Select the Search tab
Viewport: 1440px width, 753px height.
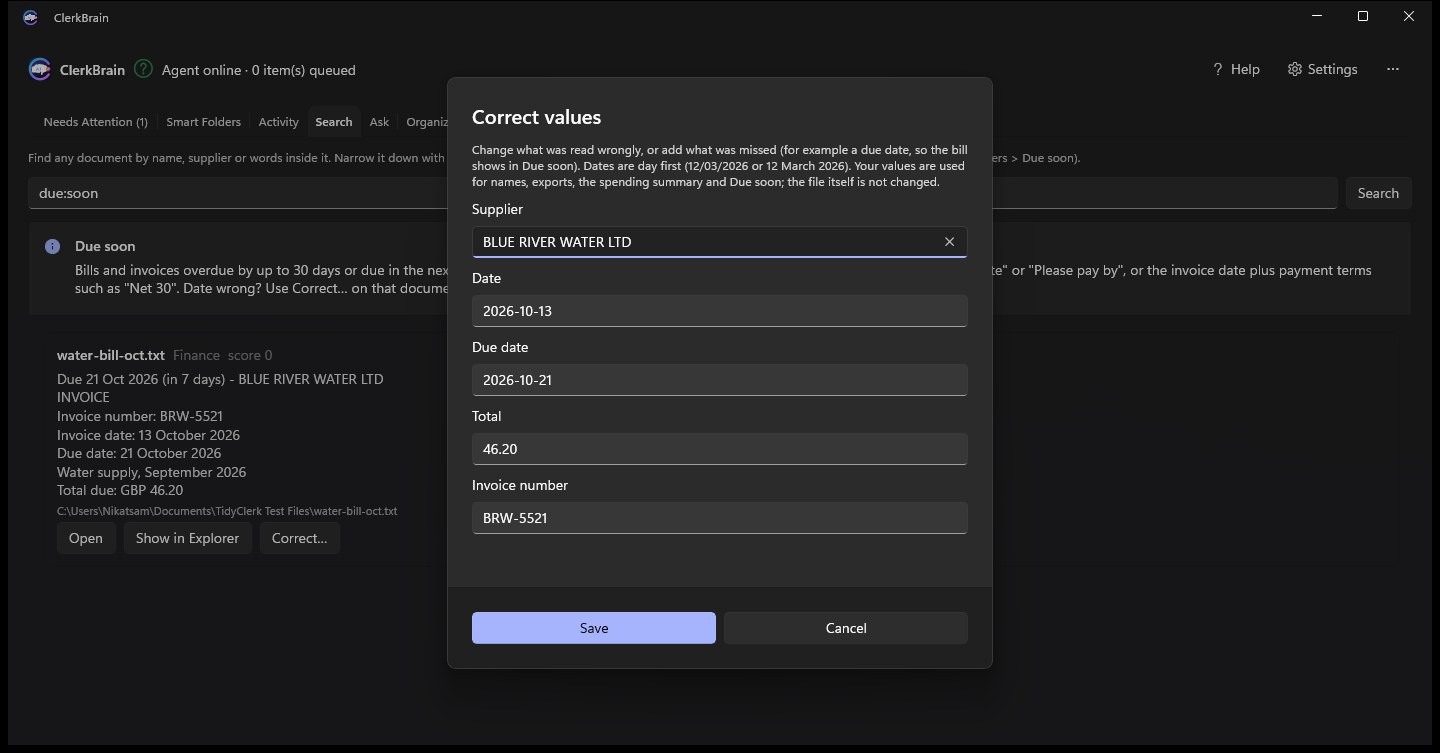pyautogui.click(x=333, y=122)
